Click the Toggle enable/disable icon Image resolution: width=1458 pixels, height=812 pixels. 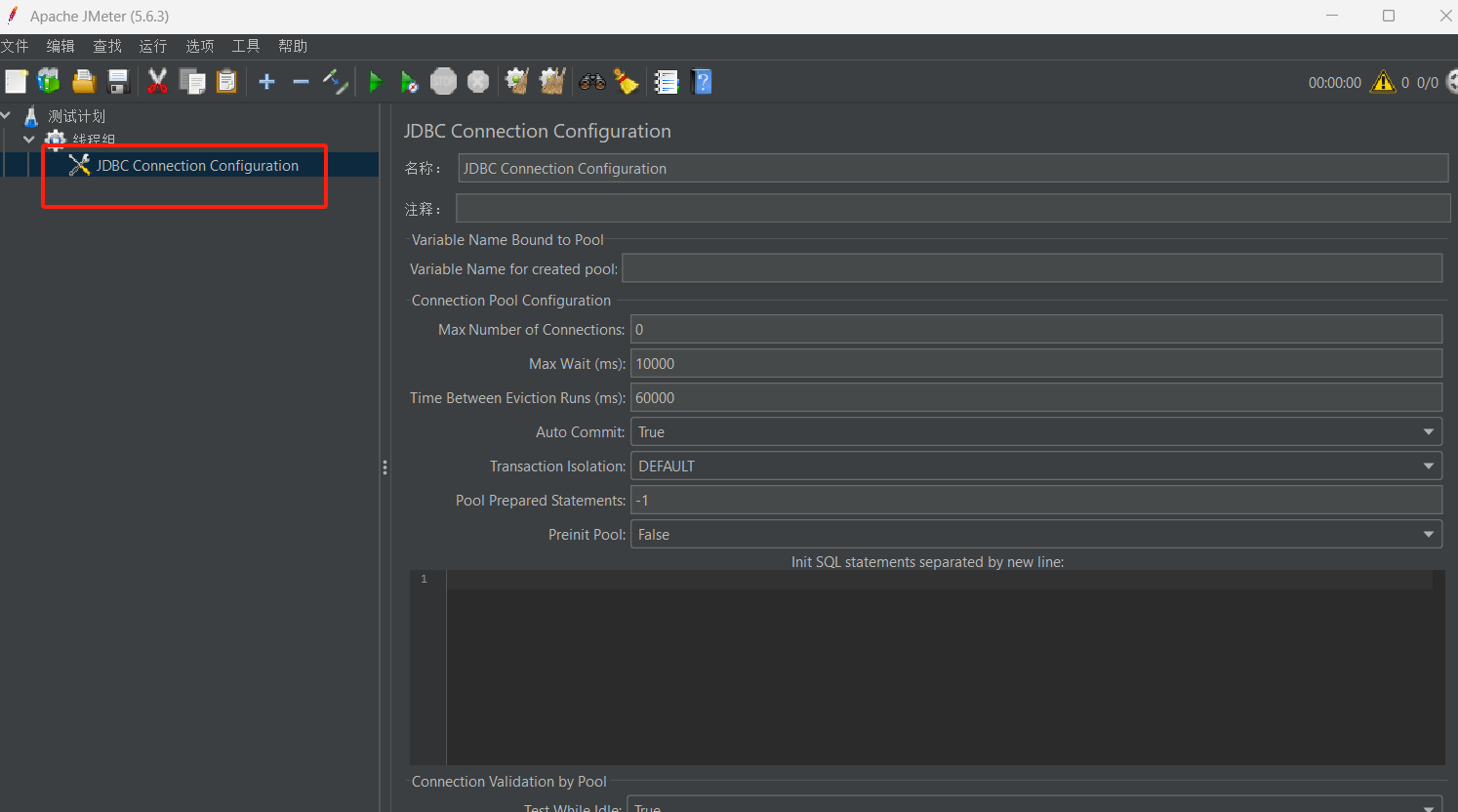pyautogui.click(x=335, y=82)
